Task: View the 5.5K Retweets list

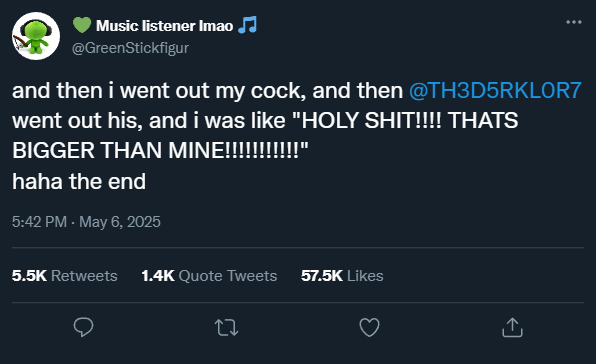Action: pos(65,275)
